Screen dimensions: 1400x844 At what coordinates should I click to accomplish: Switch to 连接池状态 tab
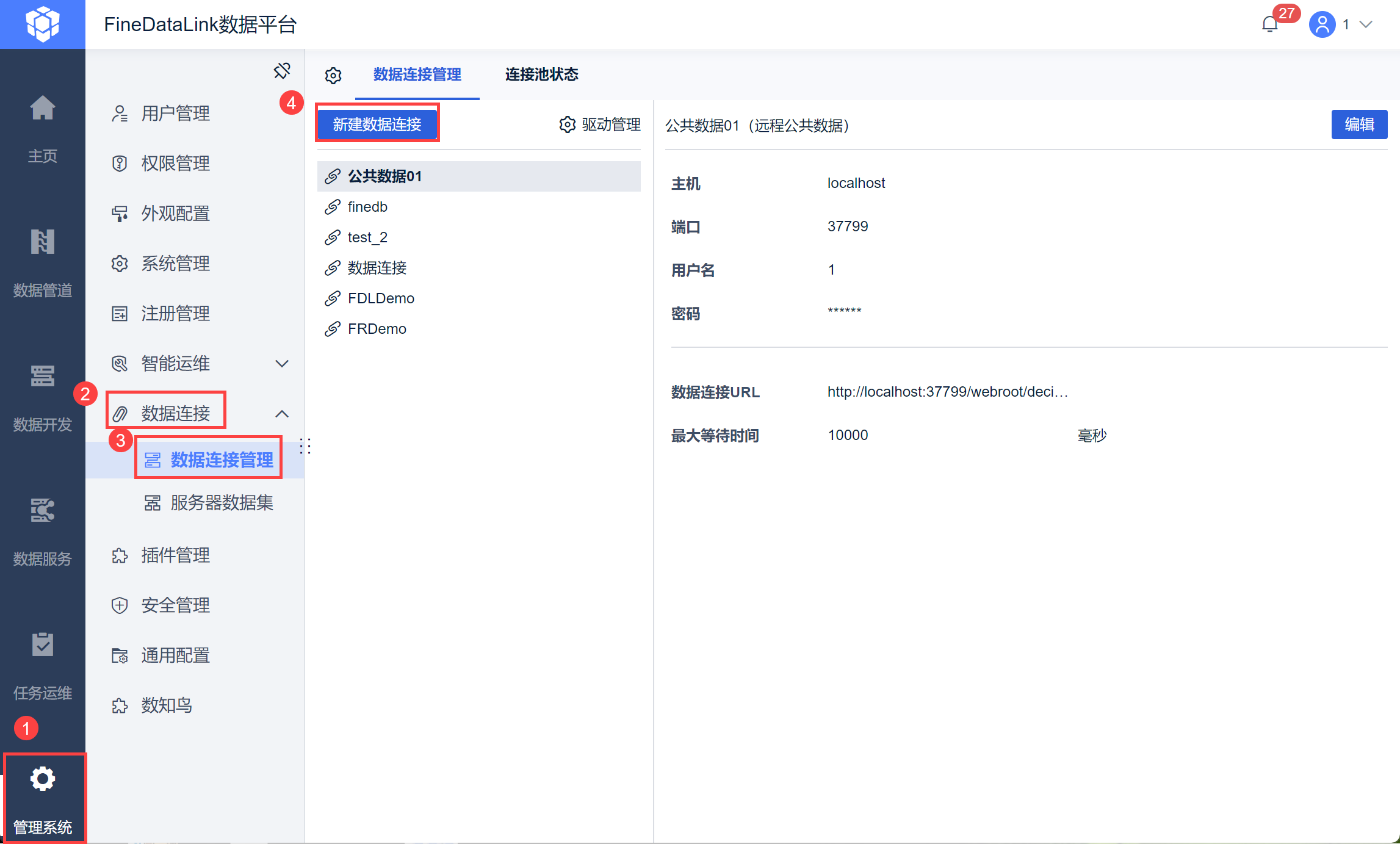click(x=541, y=74)
